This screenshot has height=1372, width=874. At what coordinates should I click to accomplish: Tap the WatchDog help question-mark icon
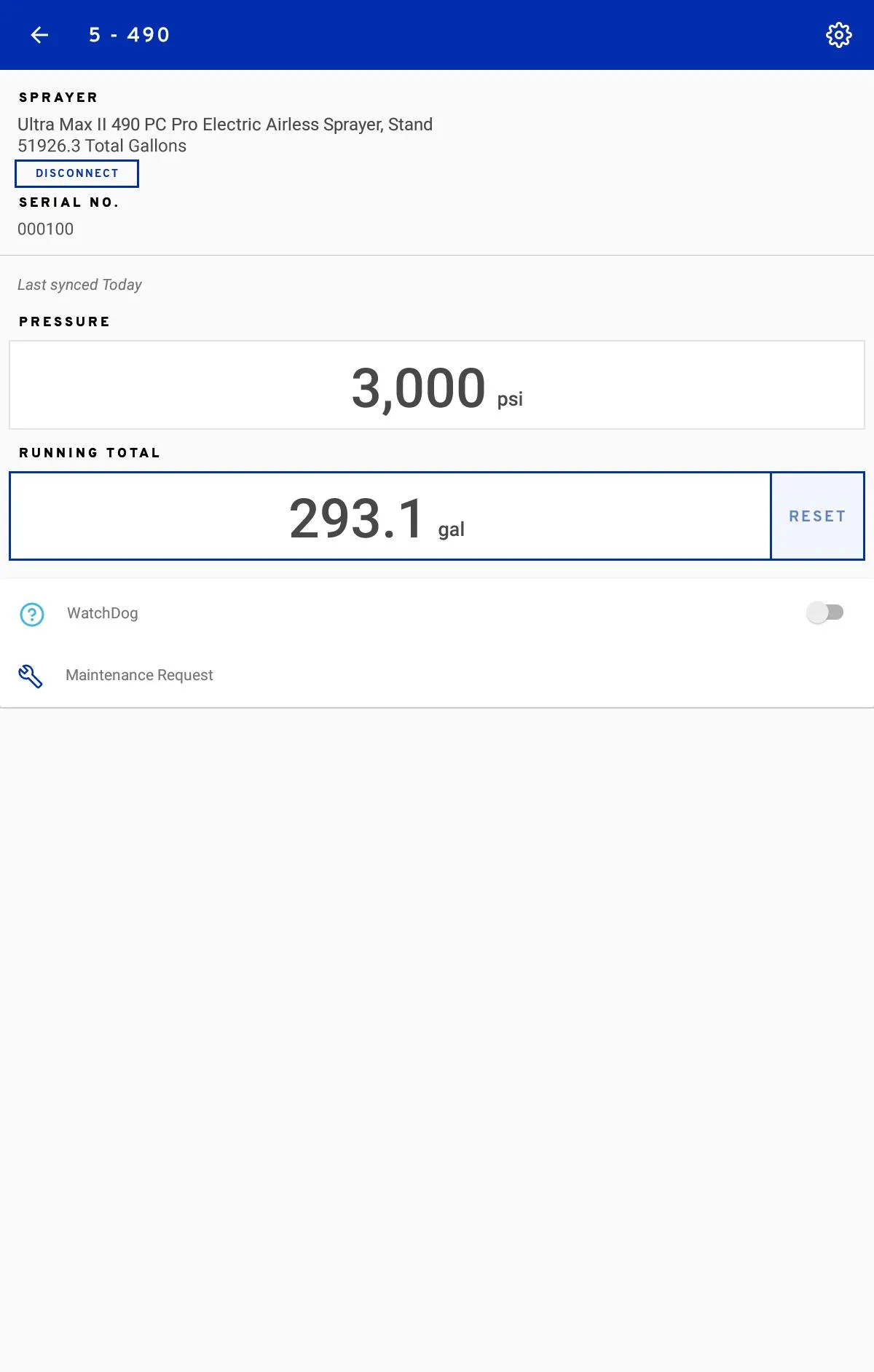[32, 614]
